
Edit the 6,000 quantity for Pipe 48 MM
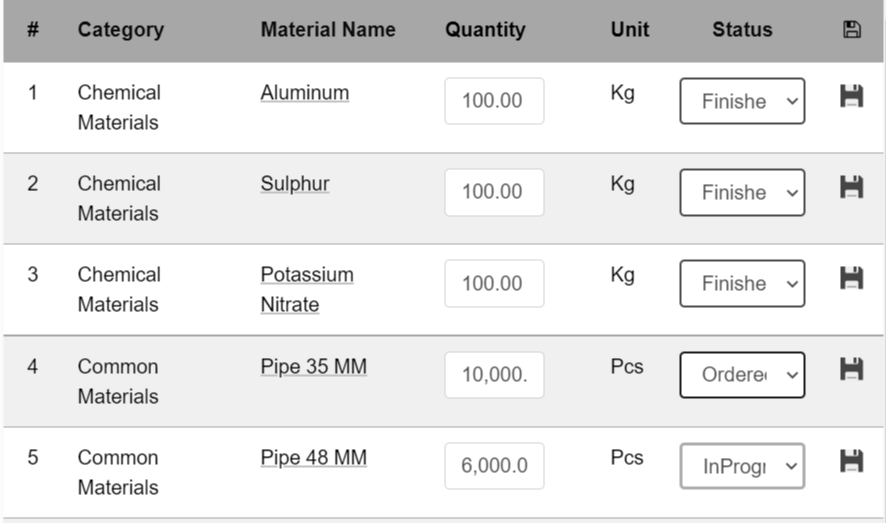tap(494, 466)
